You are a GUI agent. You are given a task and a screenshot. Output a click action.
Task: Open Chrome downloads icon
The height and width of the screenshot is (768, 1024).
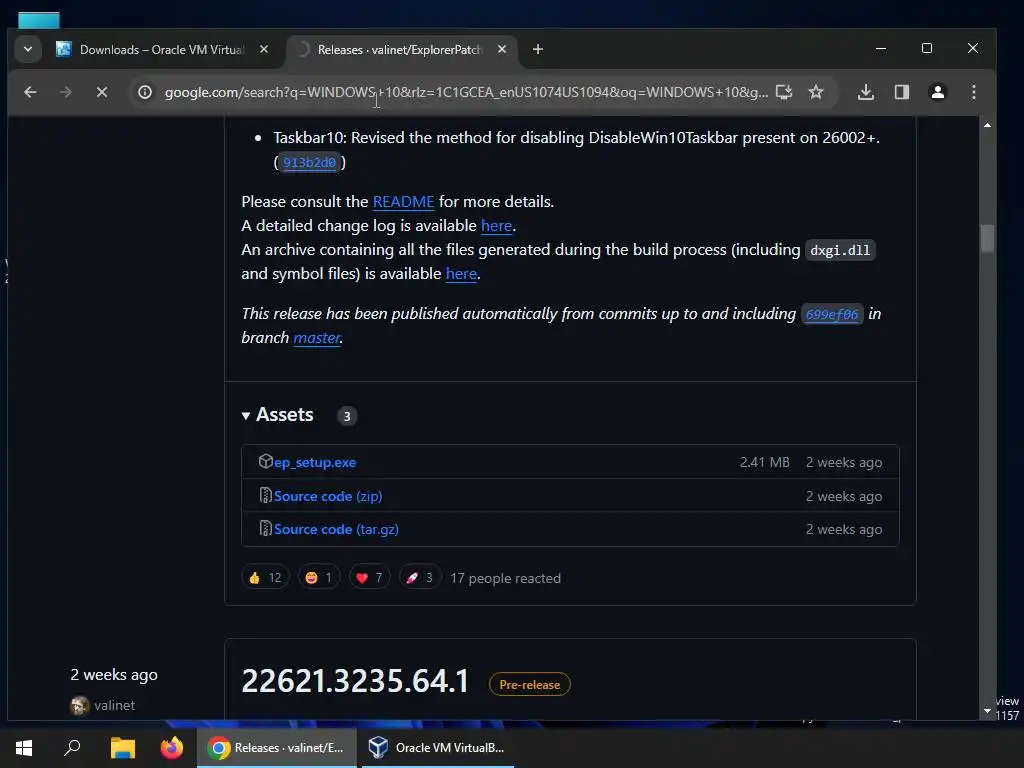coord(866,92)
